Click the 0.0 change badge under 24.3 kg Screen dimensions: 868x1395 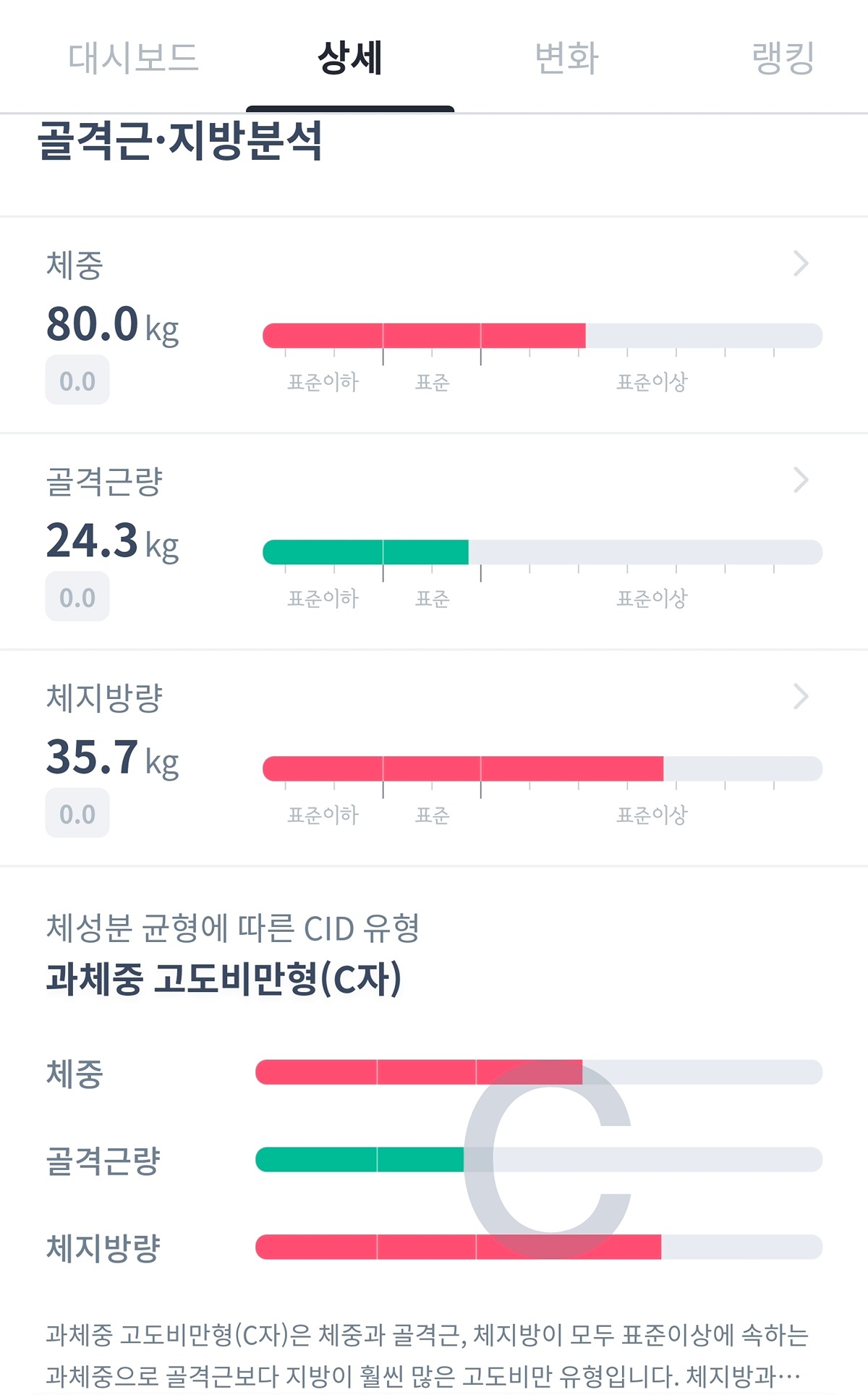tap(77, 597)
